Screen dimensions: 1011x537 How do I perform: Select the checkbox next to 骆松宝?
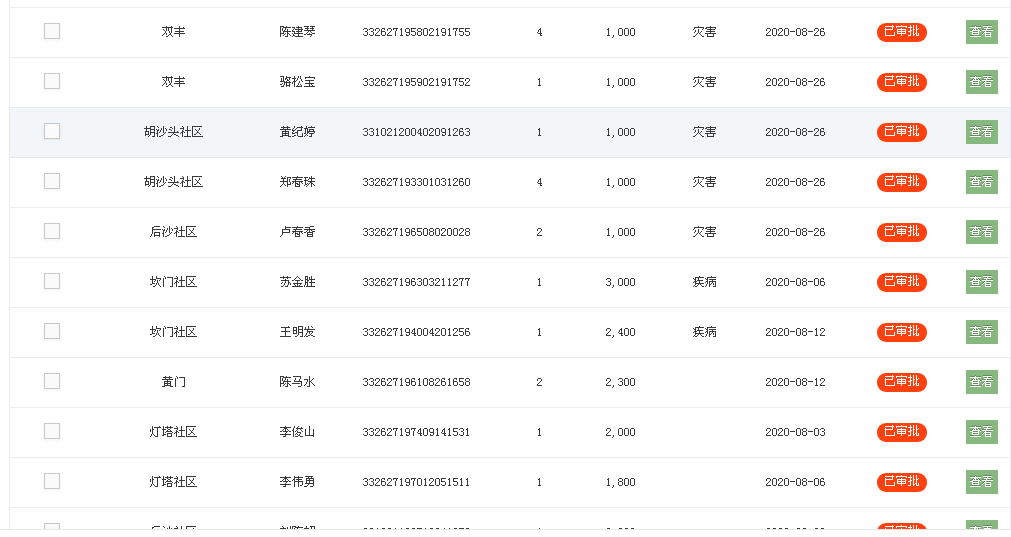click(x=52, y=81)
